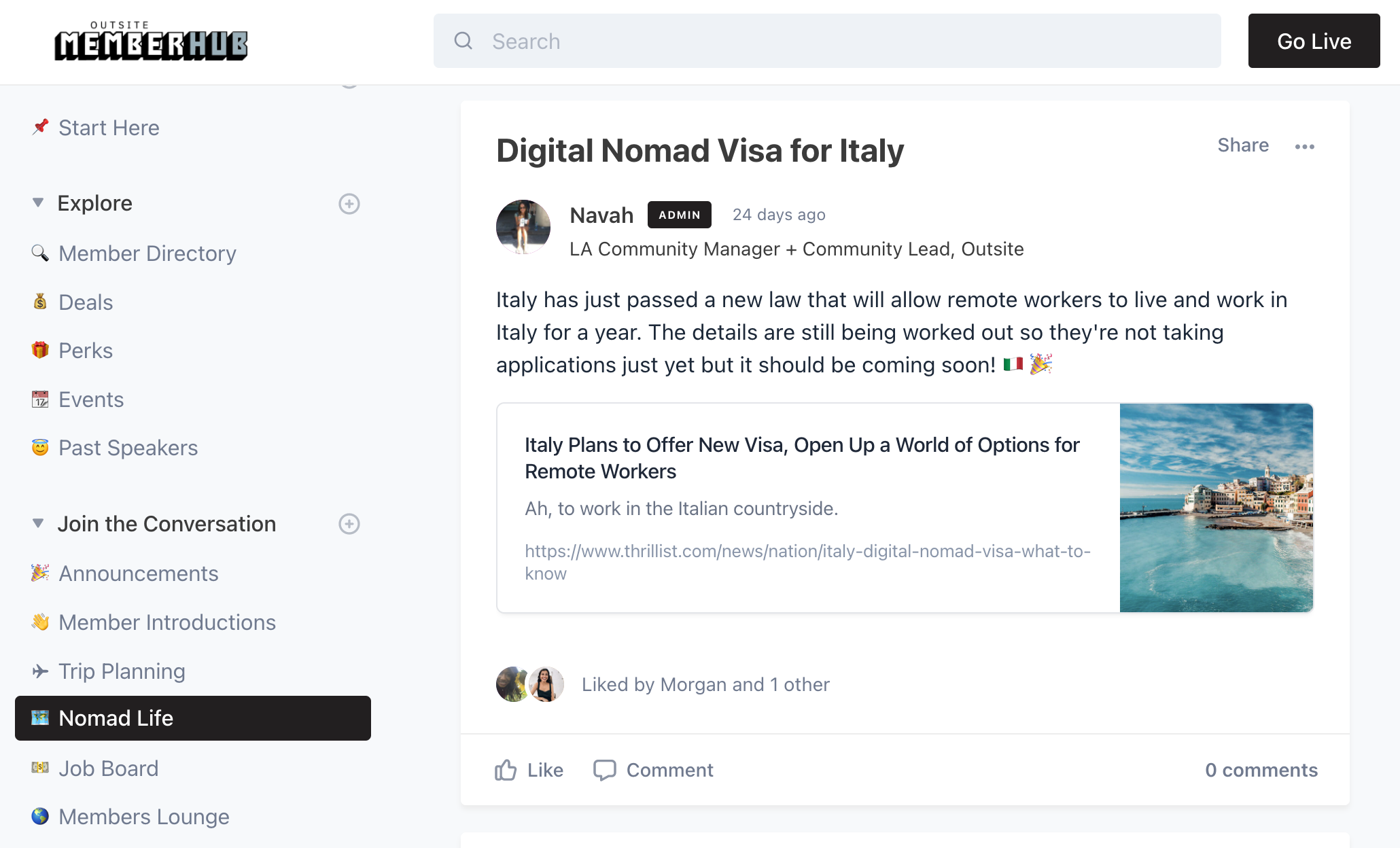Screen dimensions: 1400x848
Task: Select Nomad Life in the sidebar
Action: [x=116, y=718]
